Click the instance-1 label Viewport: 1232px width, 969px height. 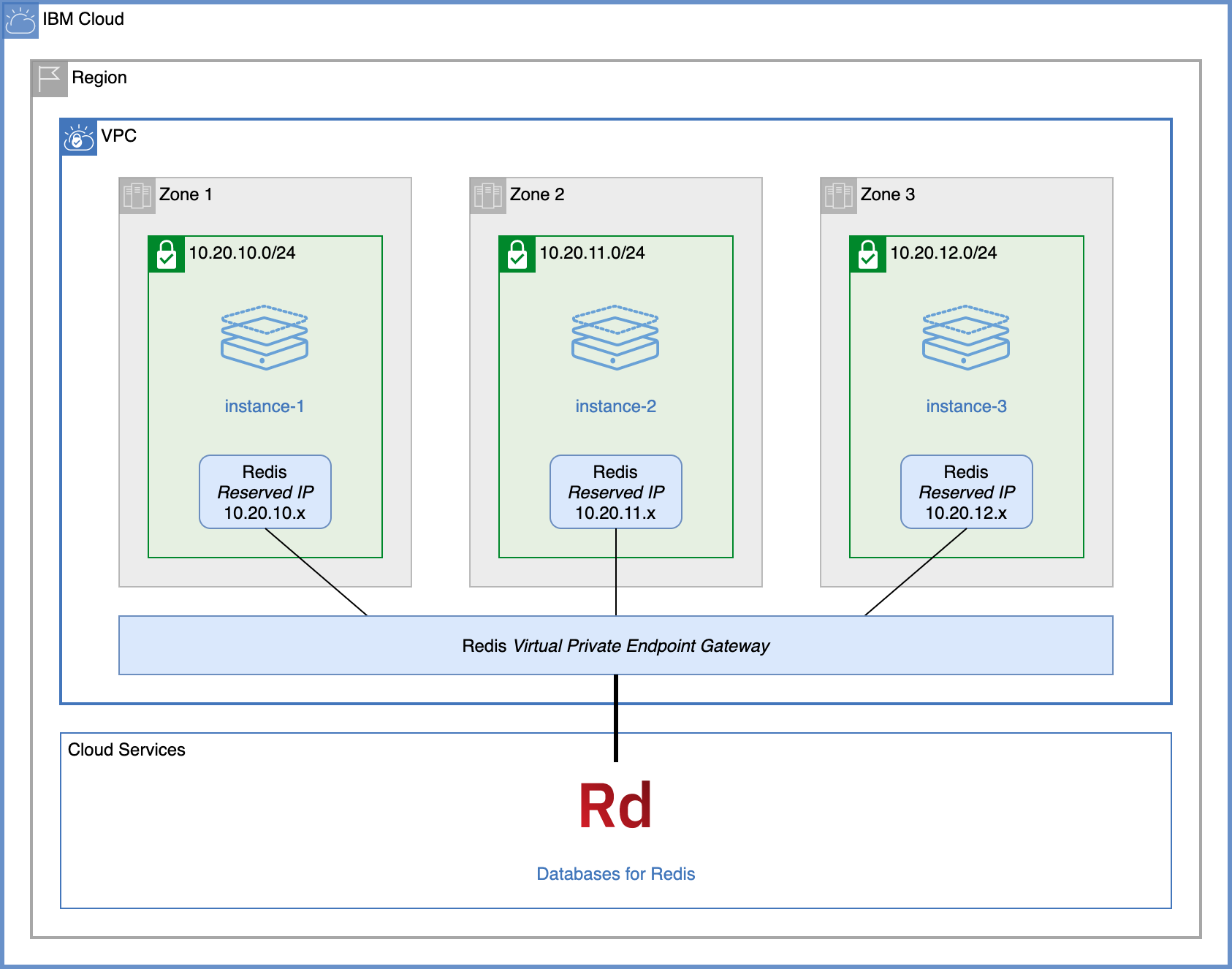[x=265, y=406]
